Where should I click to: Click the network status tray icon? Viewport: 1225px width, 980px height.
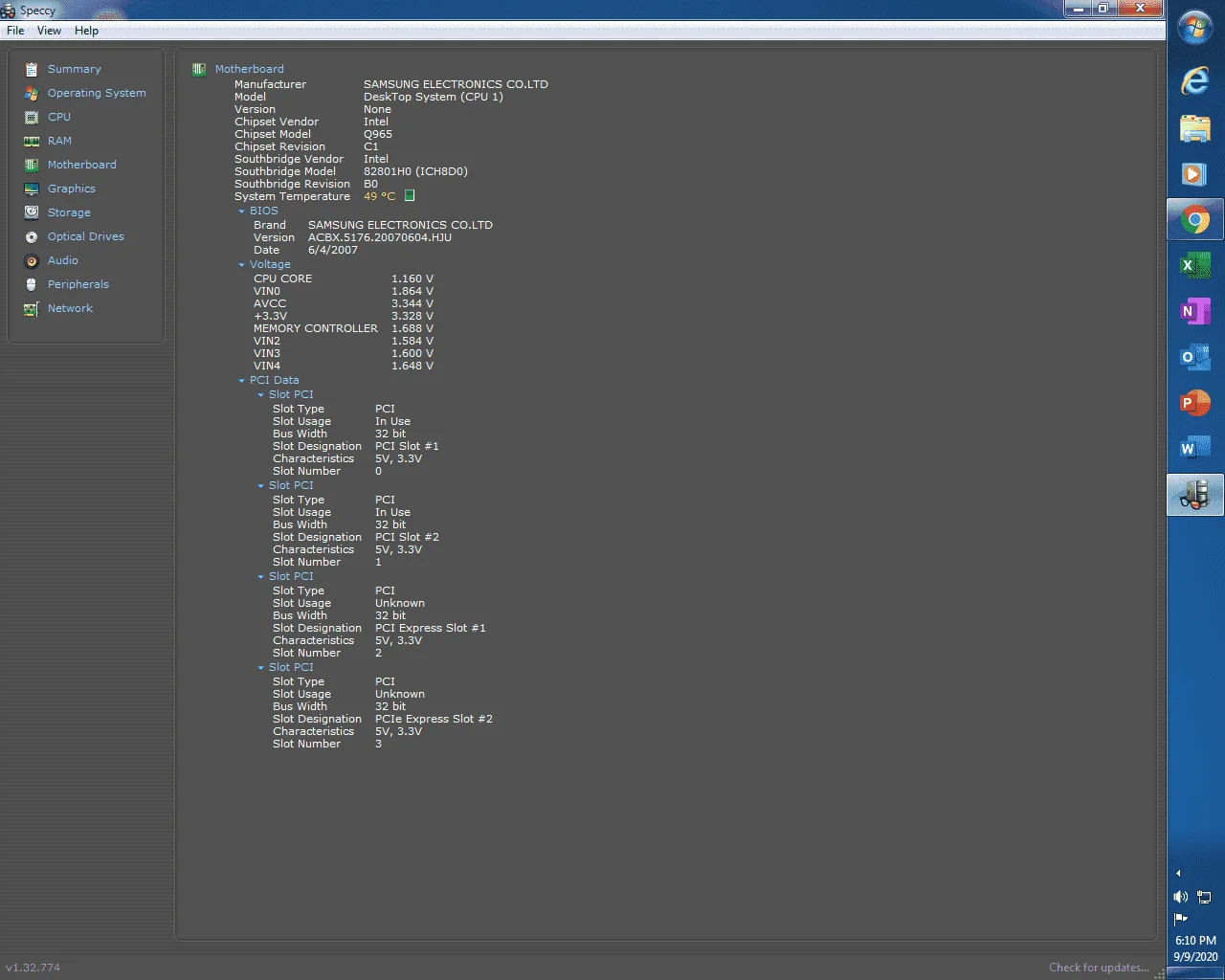1204,897
